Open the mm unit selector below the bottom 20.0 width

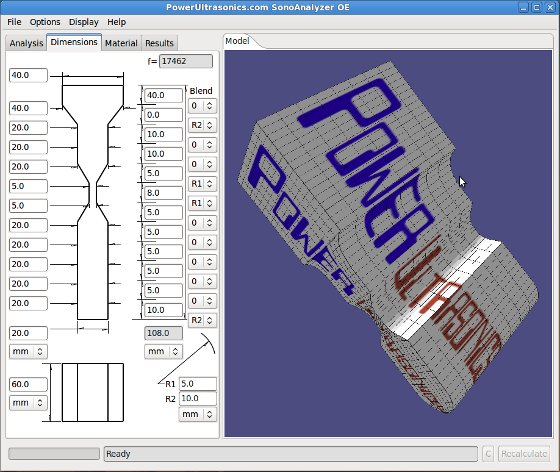[x=28, y=351]
